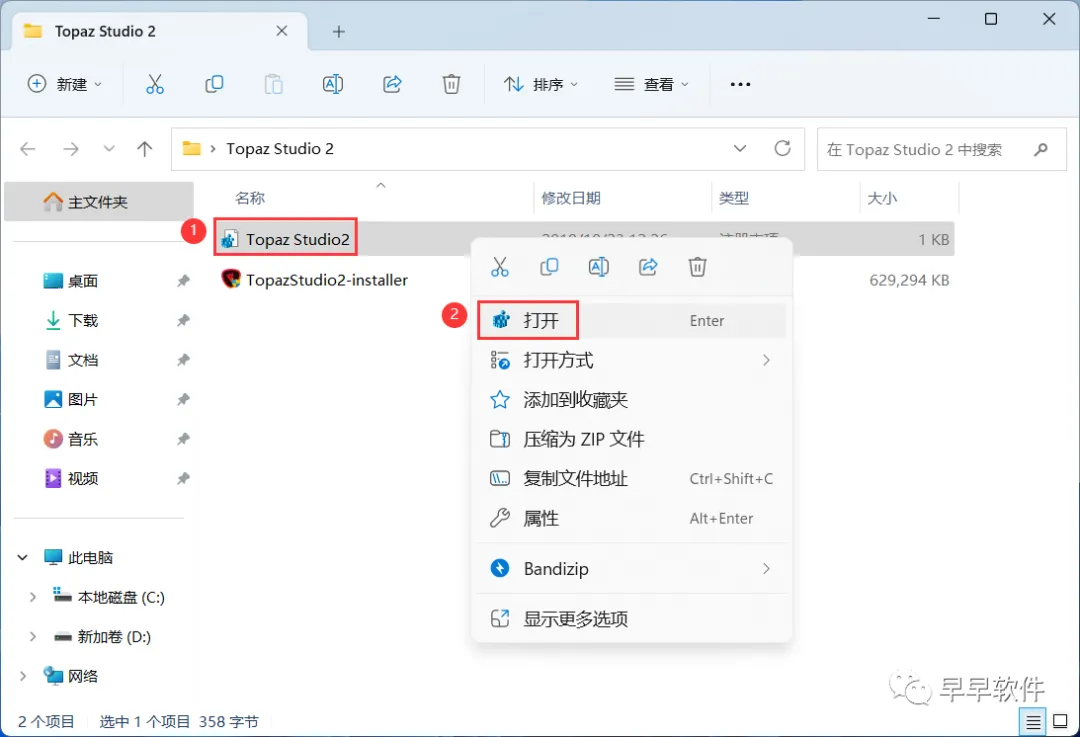
Task: Go back with the left arrow
Action: [x=28, y=149]
